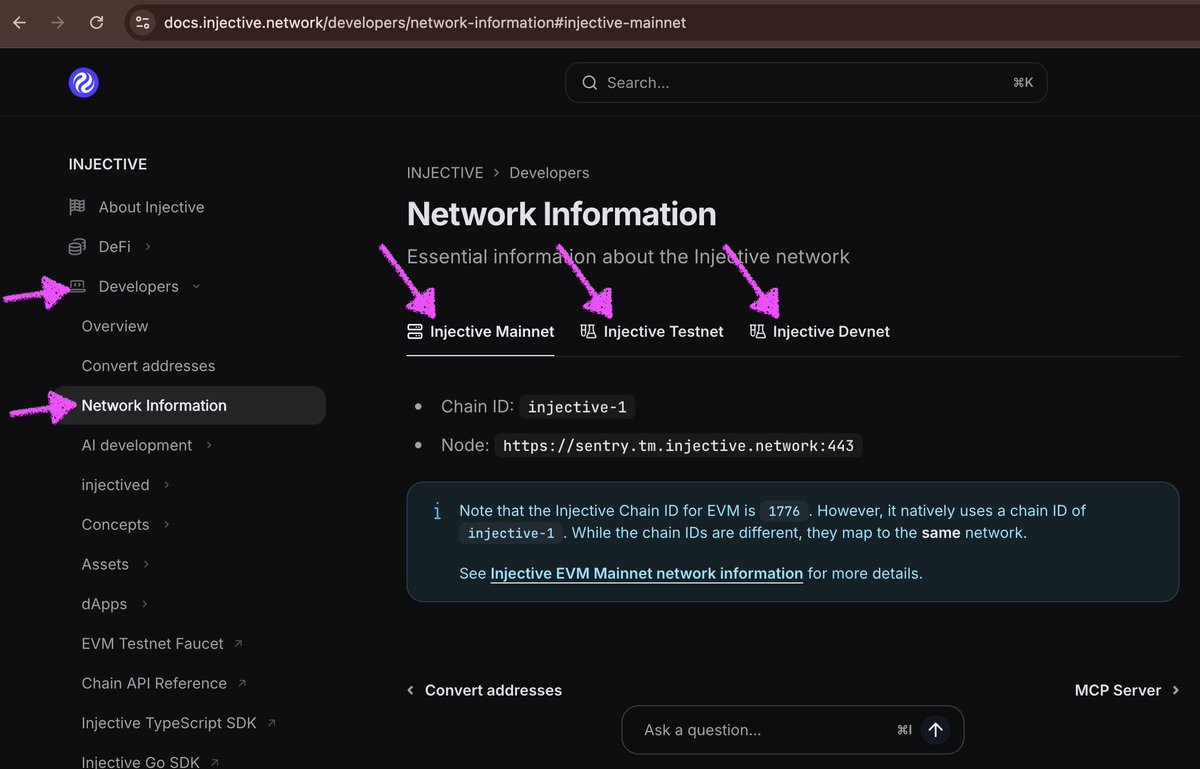
Task: Expand the AI development chevron
Action: [x=209, y=445]
